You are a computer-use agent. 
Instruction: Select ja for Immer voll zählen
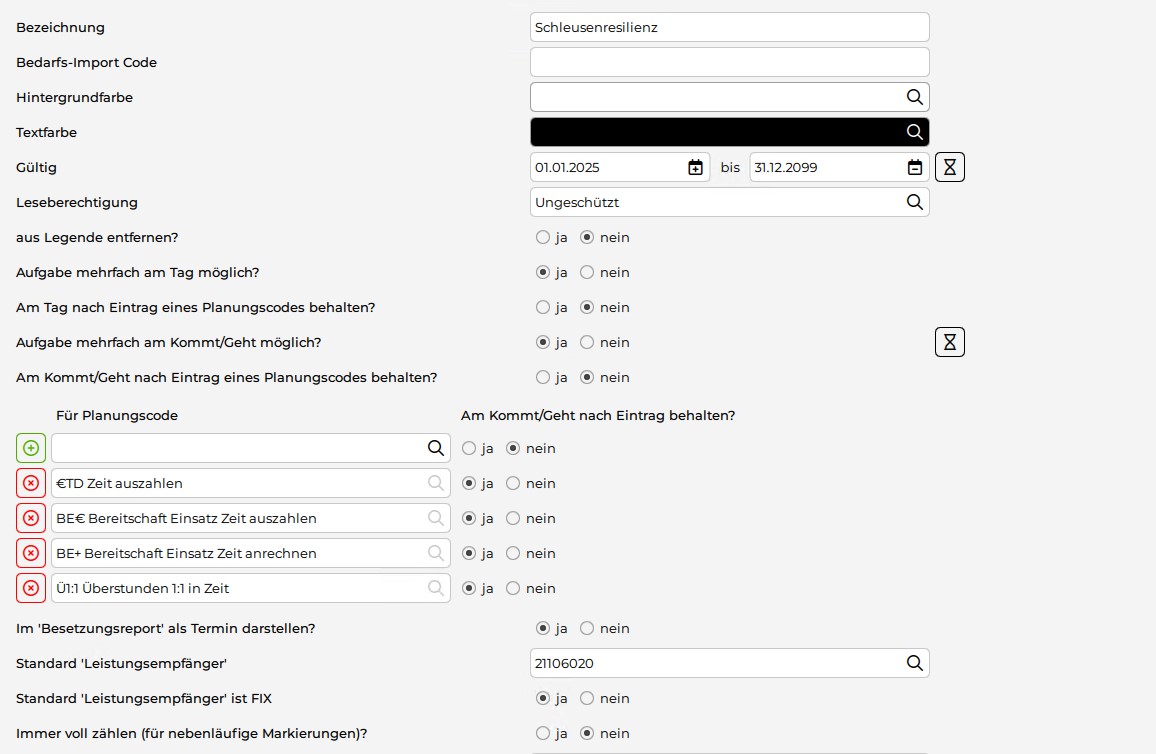pyautogui.click(x=543, y=733)
